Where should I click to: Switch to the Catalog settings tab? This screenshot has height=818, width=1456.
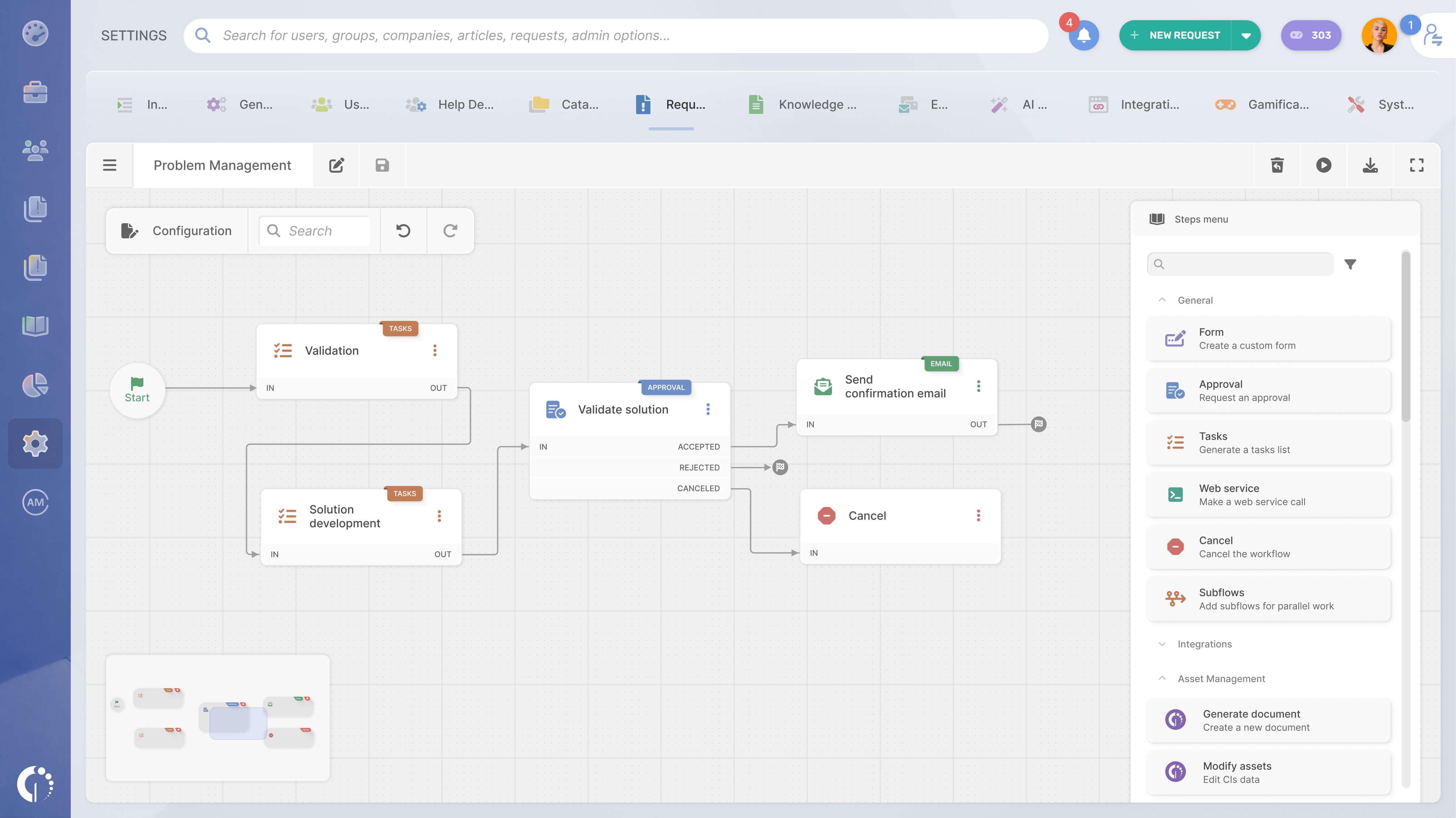point(564,105)
